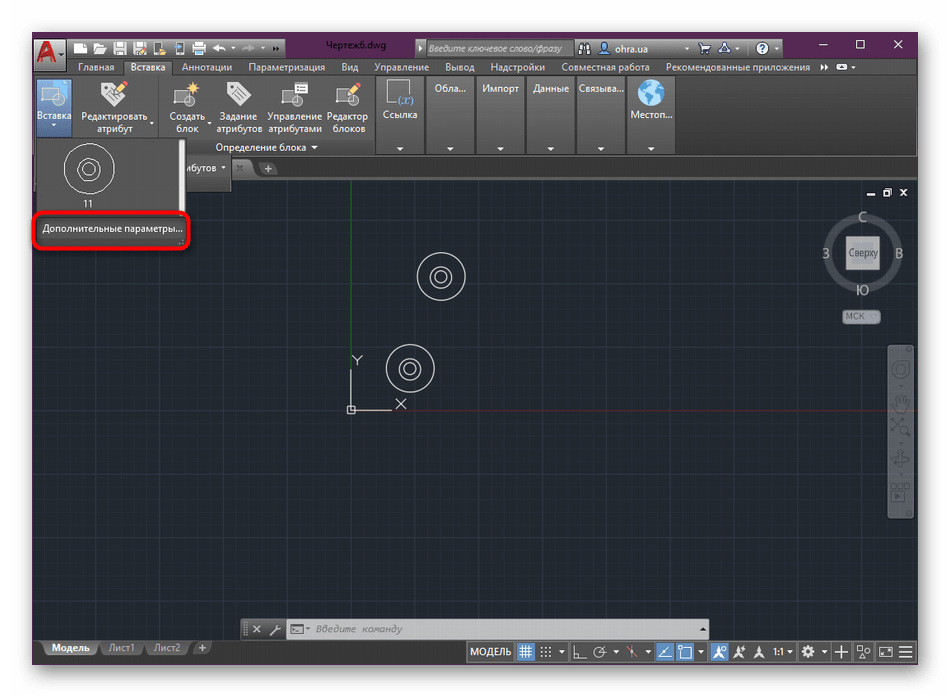This screenshot has height=697, width=950.
Task: Open Управление атрибутами manager
Action: (x=295, y=97)
